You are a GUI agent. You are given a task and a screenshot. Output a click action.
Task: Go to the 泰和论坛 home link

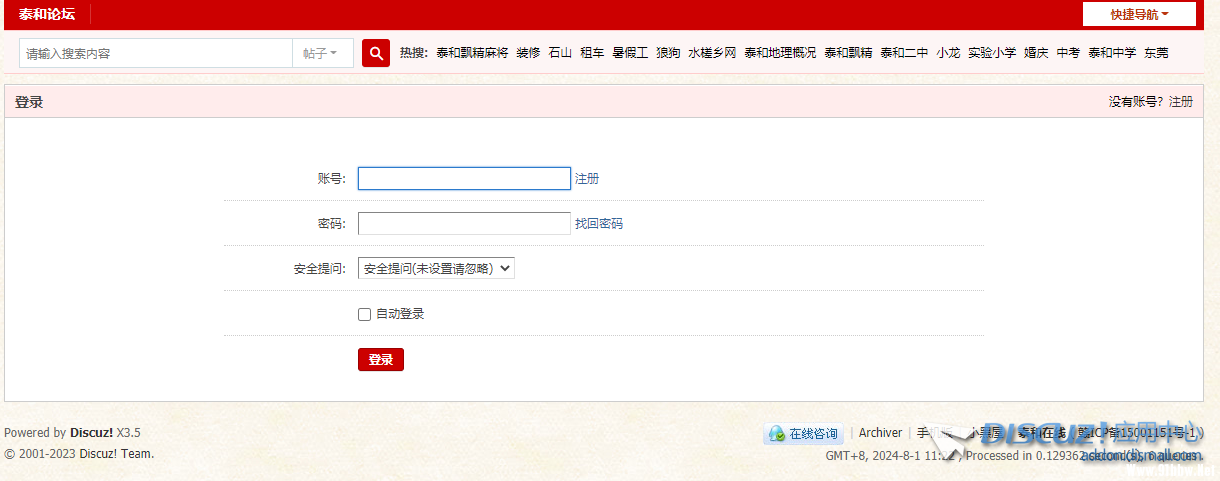point(46,14)
